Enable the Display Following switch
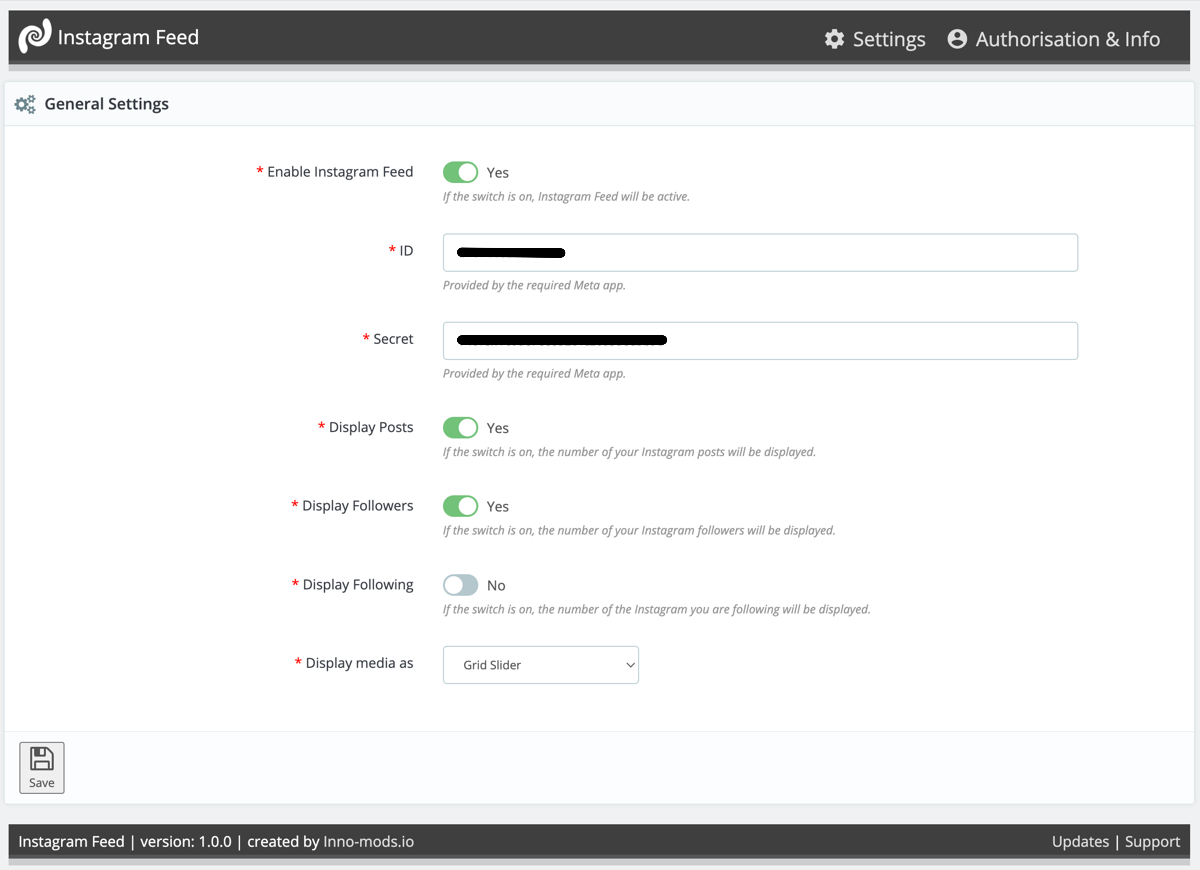The image size is (1200, 870). coord(460,584)
